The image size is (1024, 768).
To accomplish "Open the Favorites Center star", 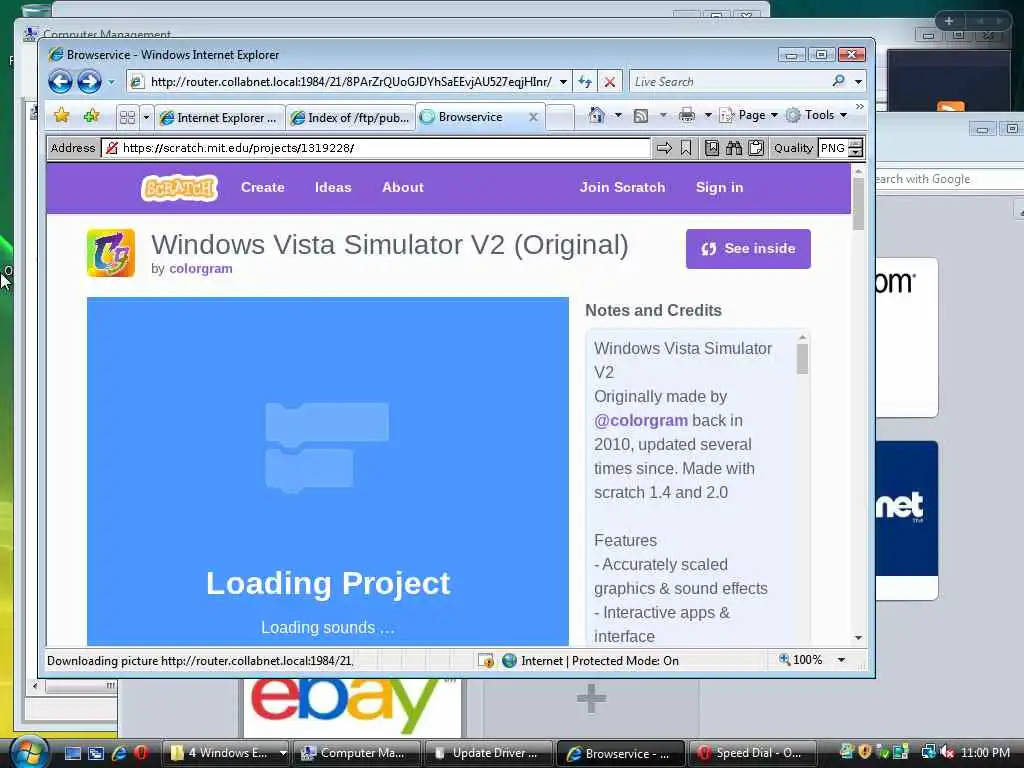I will (61, 116).
